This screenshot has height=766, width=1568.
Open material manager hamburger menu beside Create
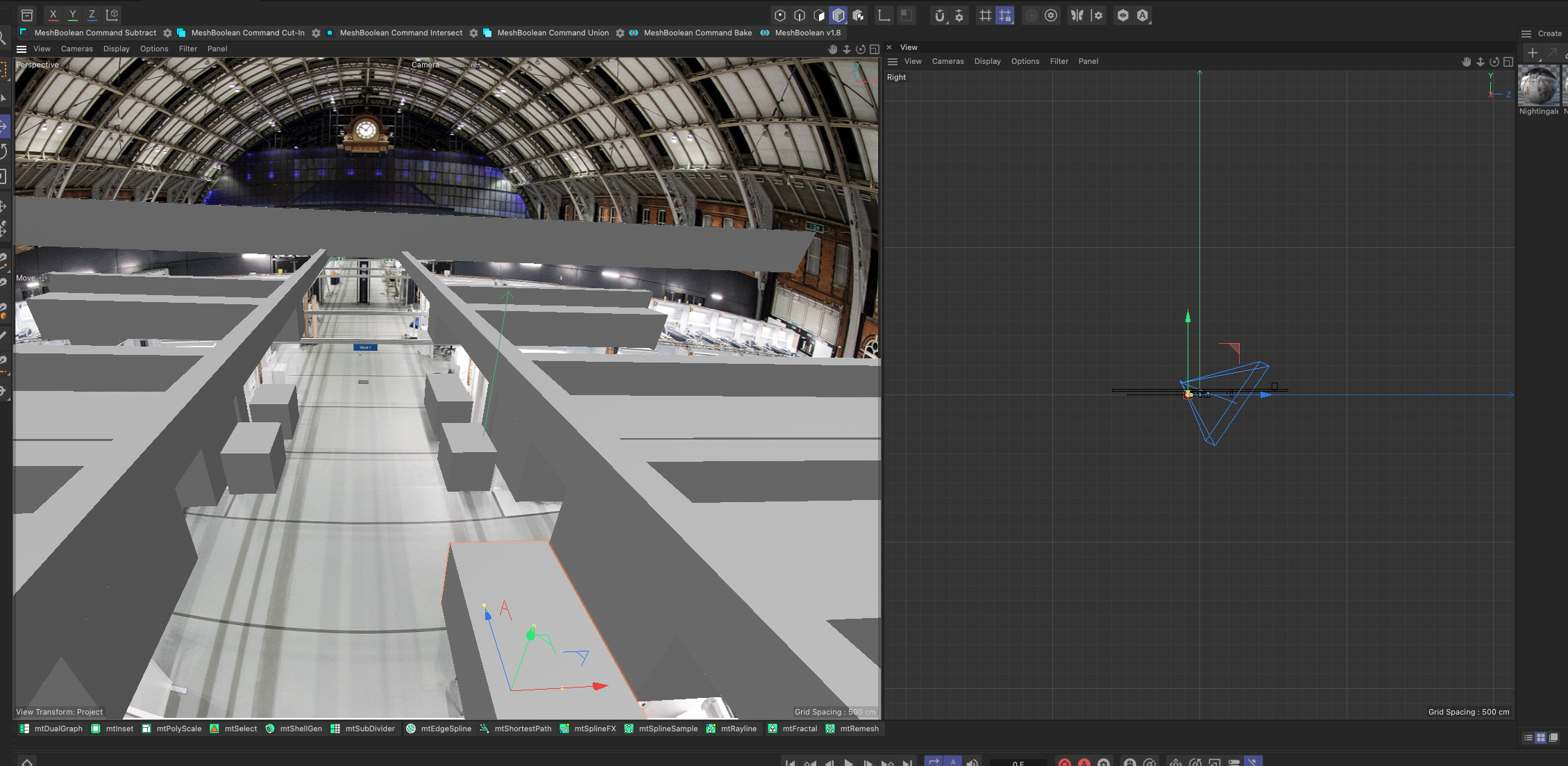point(1526,33)
